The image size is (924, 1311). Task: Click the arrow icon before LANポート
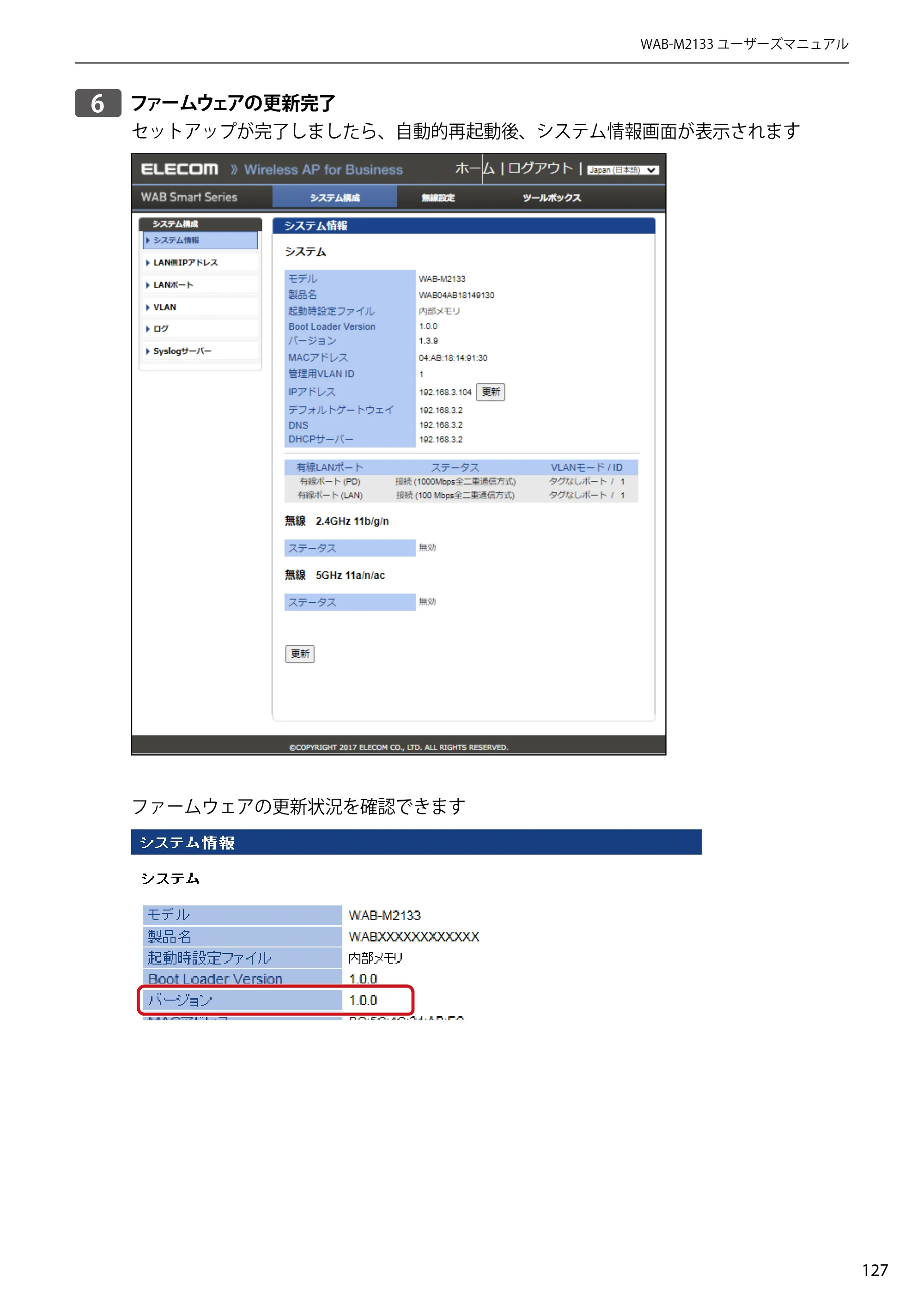(148, 285)
